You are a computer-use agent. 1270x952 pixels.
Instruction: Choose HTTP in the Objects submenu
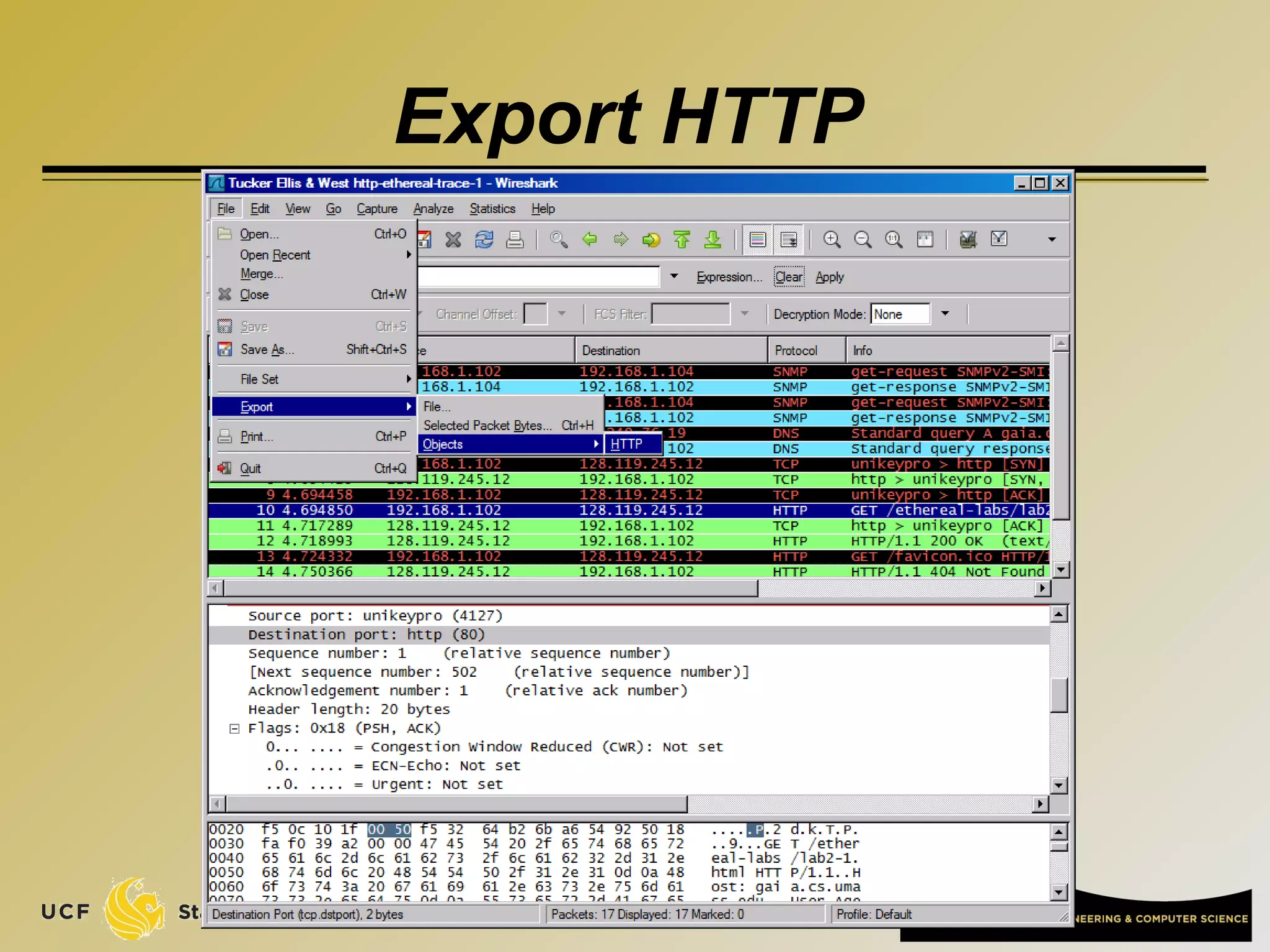click(633, 444)
